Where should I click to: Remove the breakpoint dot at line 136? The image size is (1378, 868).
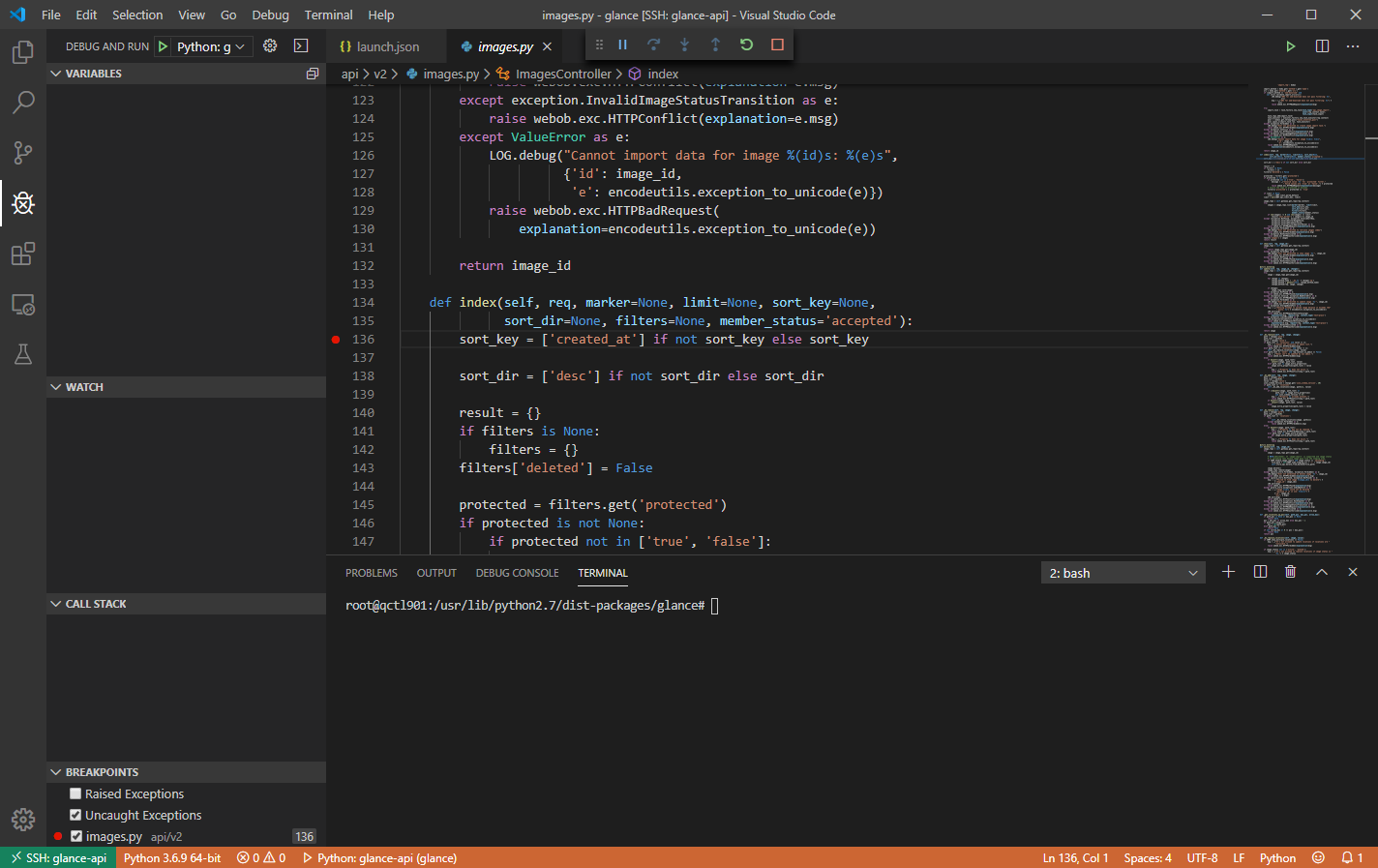336,340
